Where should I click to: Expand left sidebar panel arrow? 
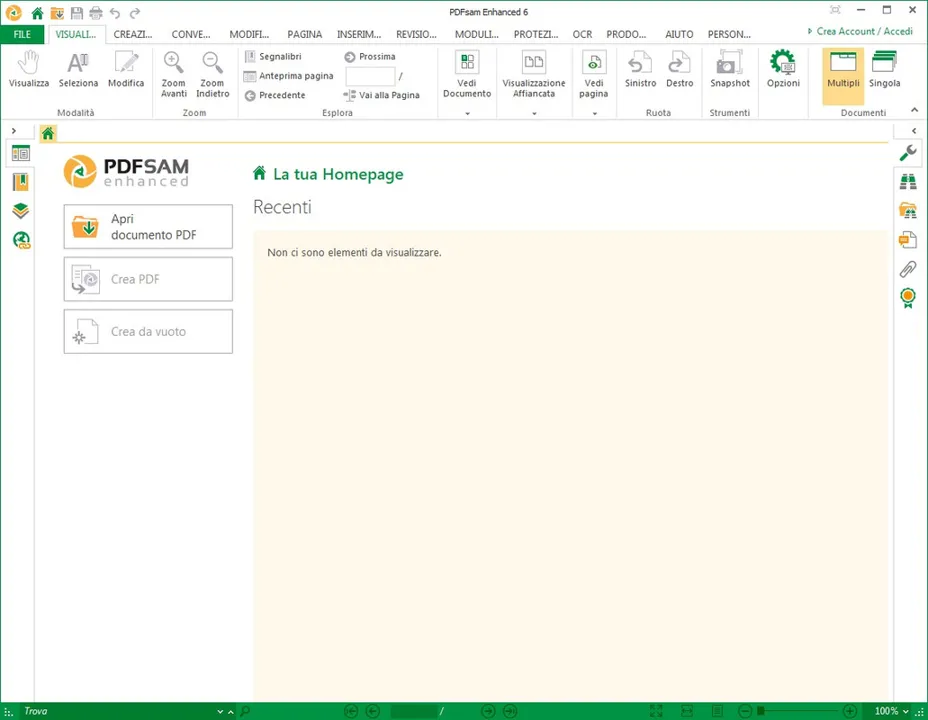tap(14, 131)
